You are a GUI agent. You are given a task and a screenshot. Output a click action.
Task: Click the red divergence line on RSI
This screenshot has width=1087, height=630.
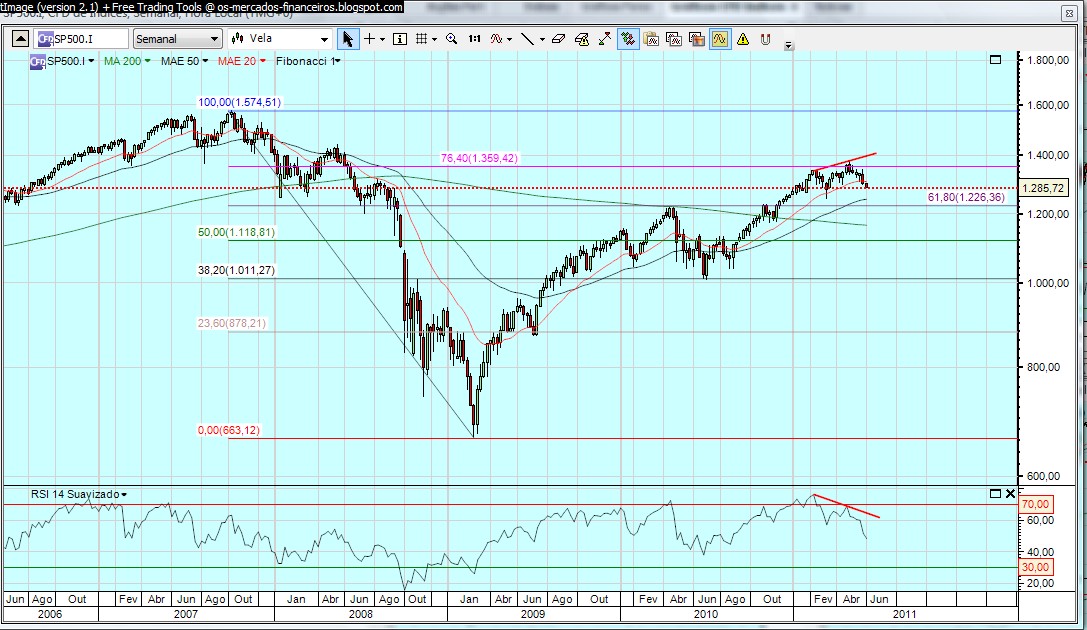846,506
